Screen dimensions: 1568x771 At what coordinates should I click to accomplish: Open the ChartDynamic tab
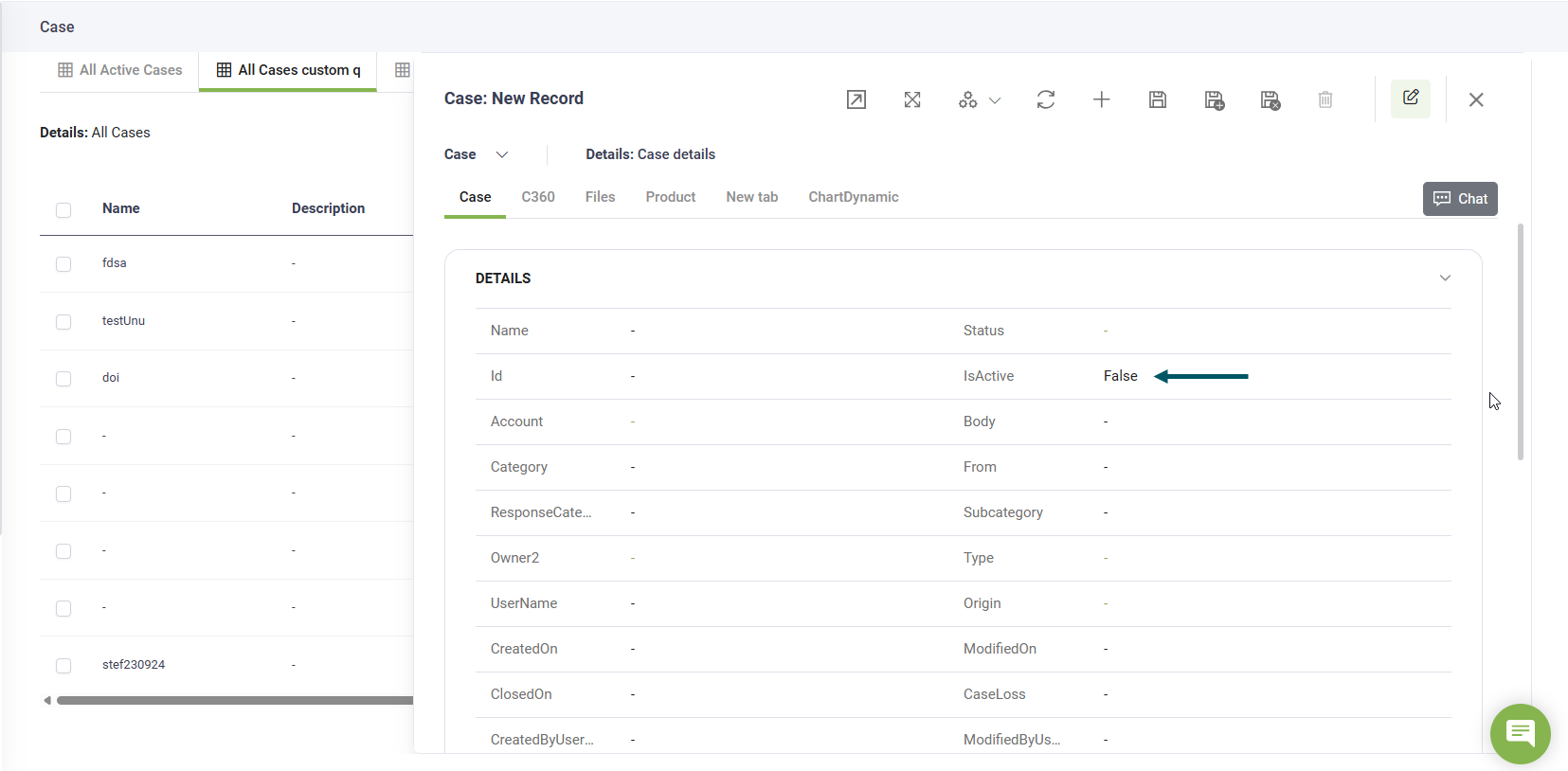click(x=853, y=197)
